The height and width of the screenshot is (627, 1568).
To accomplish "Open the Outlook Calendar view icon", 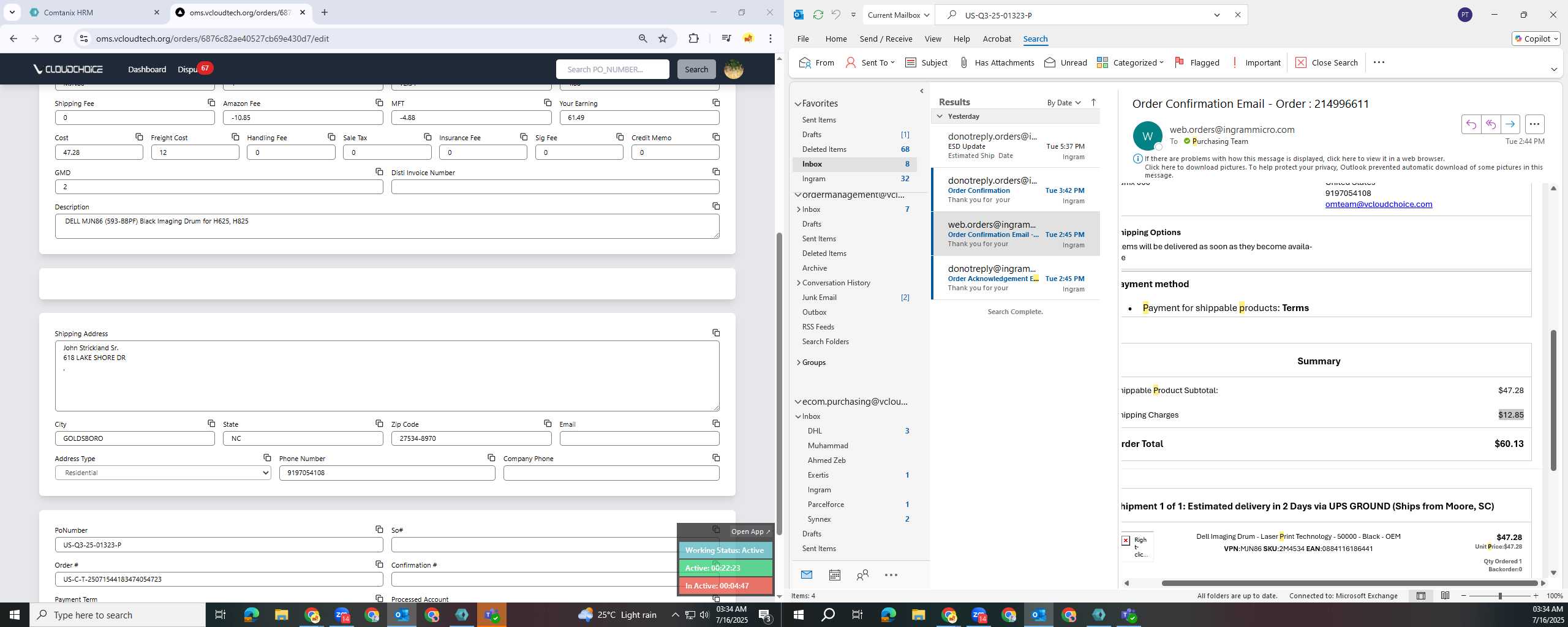I will click(834, 575).
